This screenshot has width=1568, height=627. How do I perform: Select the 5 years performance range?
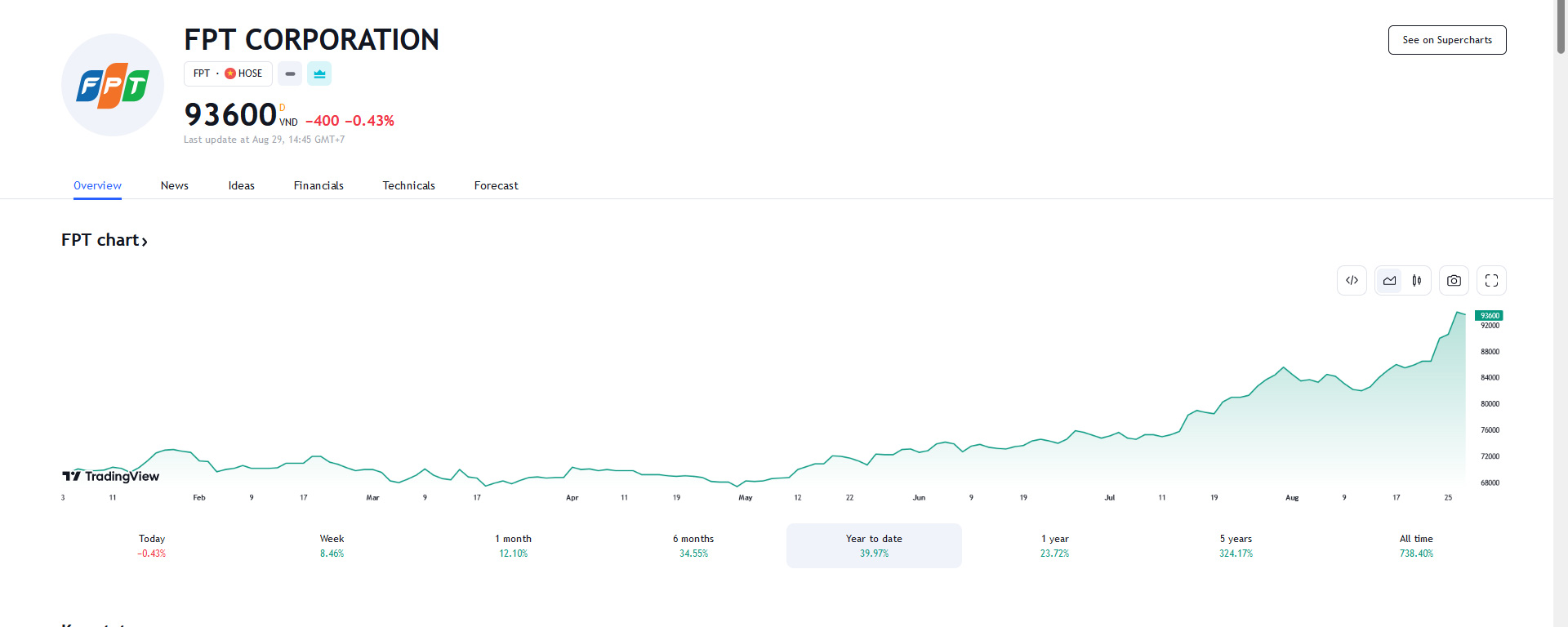click(x=1235, y=545)
